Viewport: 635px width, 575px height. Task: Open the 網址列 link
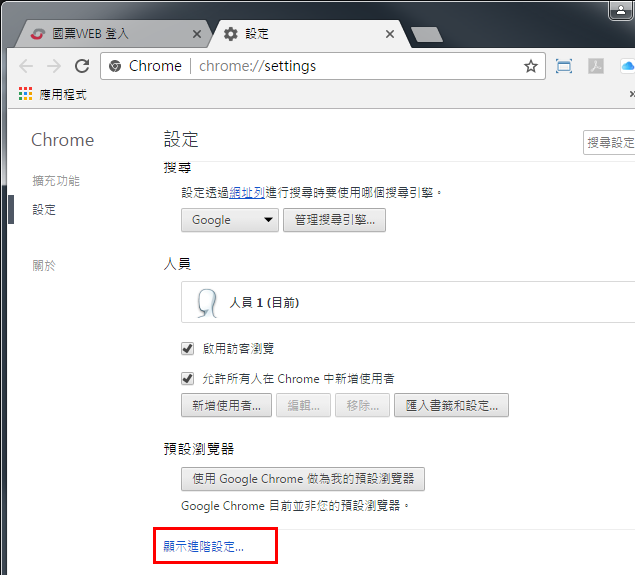(247, 192)
